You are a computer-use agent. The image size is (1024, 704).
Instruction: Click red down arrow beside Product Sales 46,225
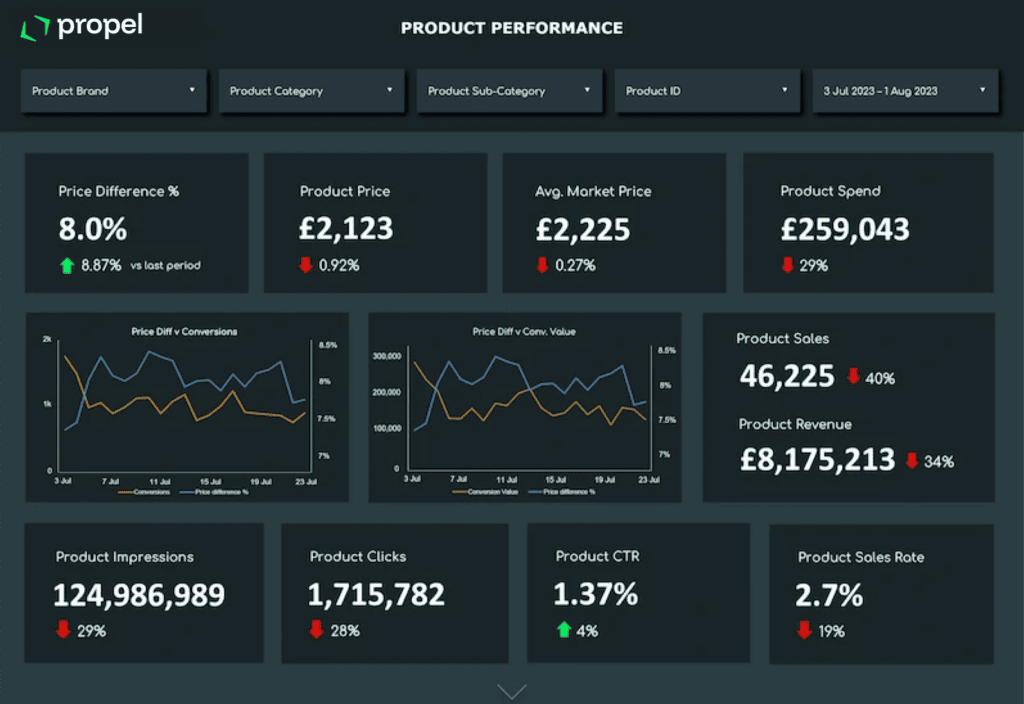point(853,377)
